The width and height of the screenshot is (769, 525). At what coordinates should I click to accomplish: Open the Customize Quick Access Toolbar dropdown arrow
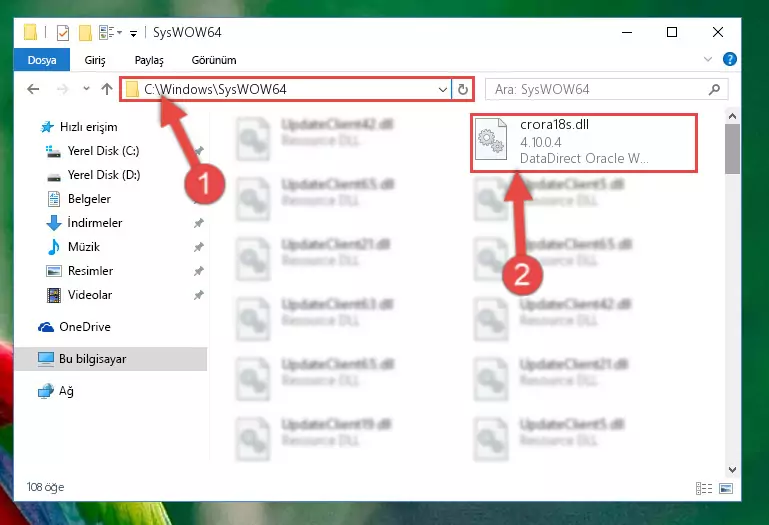coord(133,33)
